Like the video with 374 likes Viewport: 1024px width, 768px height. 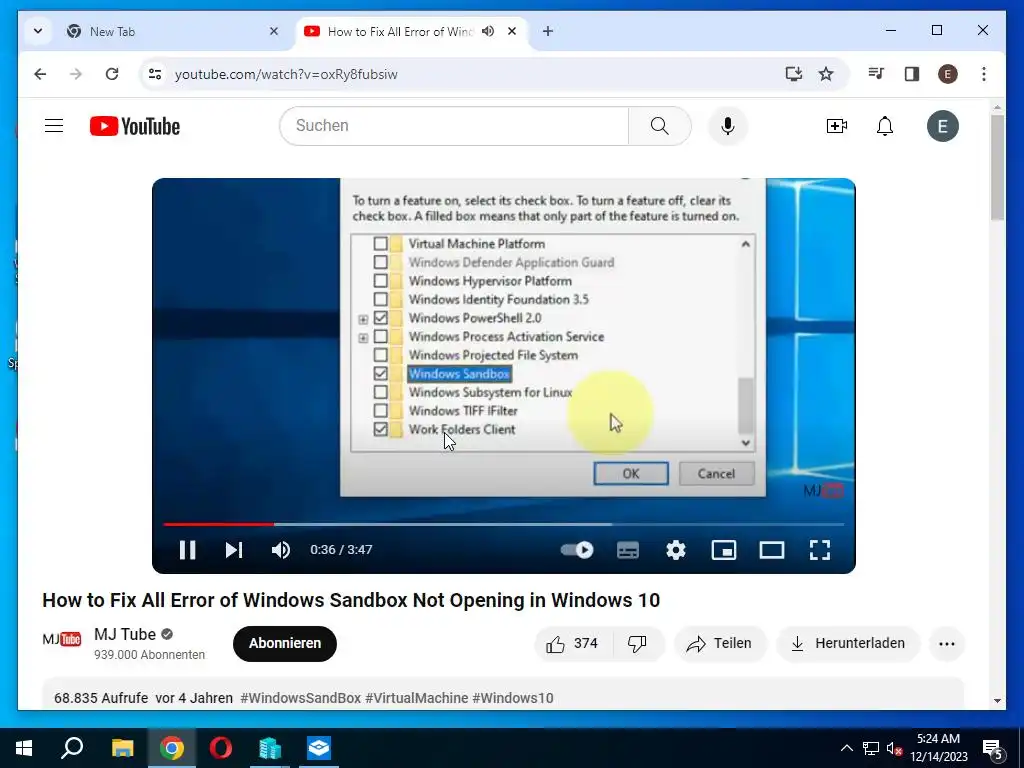[x=573, y=643]
